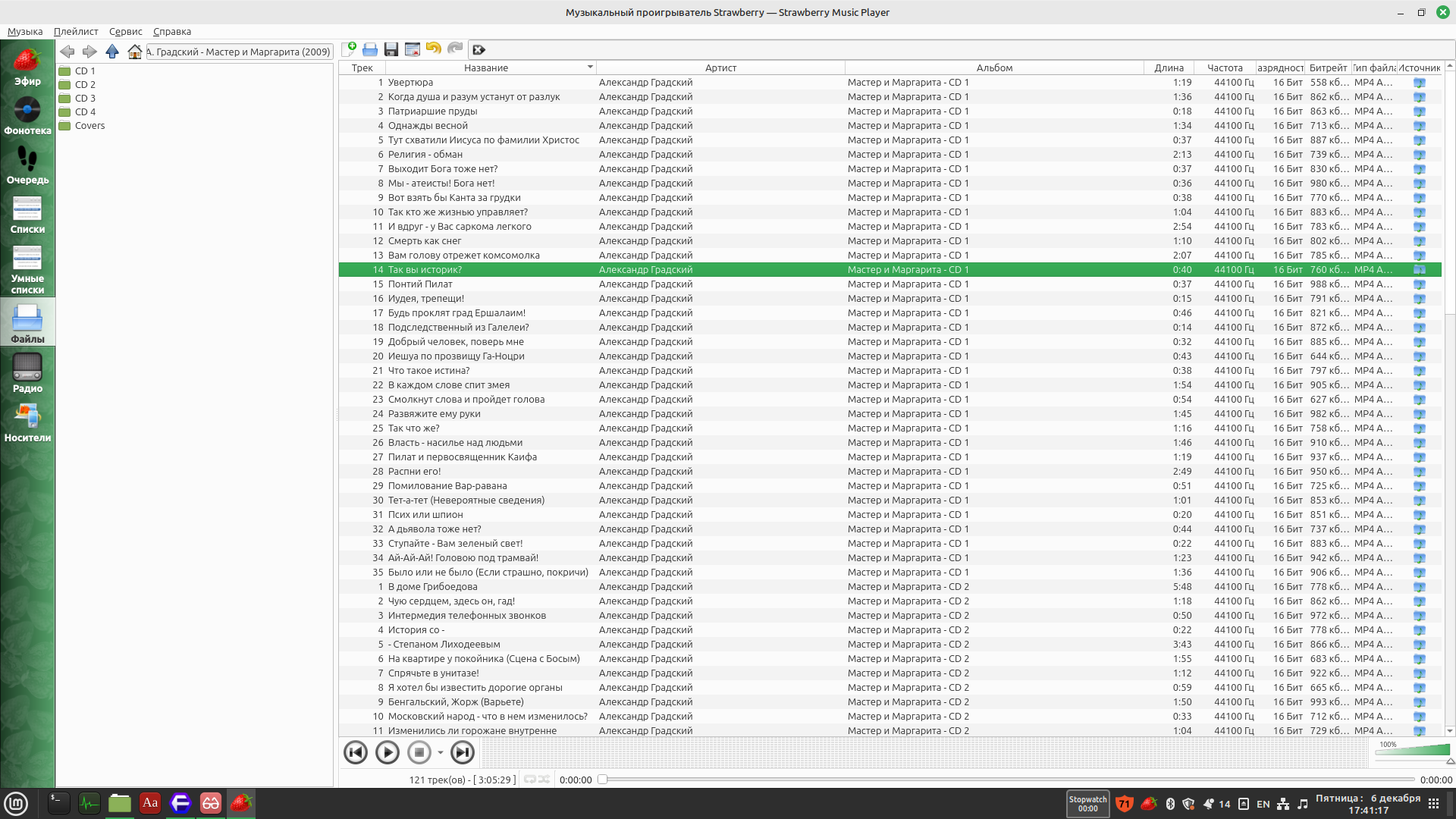
Task: Open the Очередь queue sidebar icon
Action: (27, 165)
